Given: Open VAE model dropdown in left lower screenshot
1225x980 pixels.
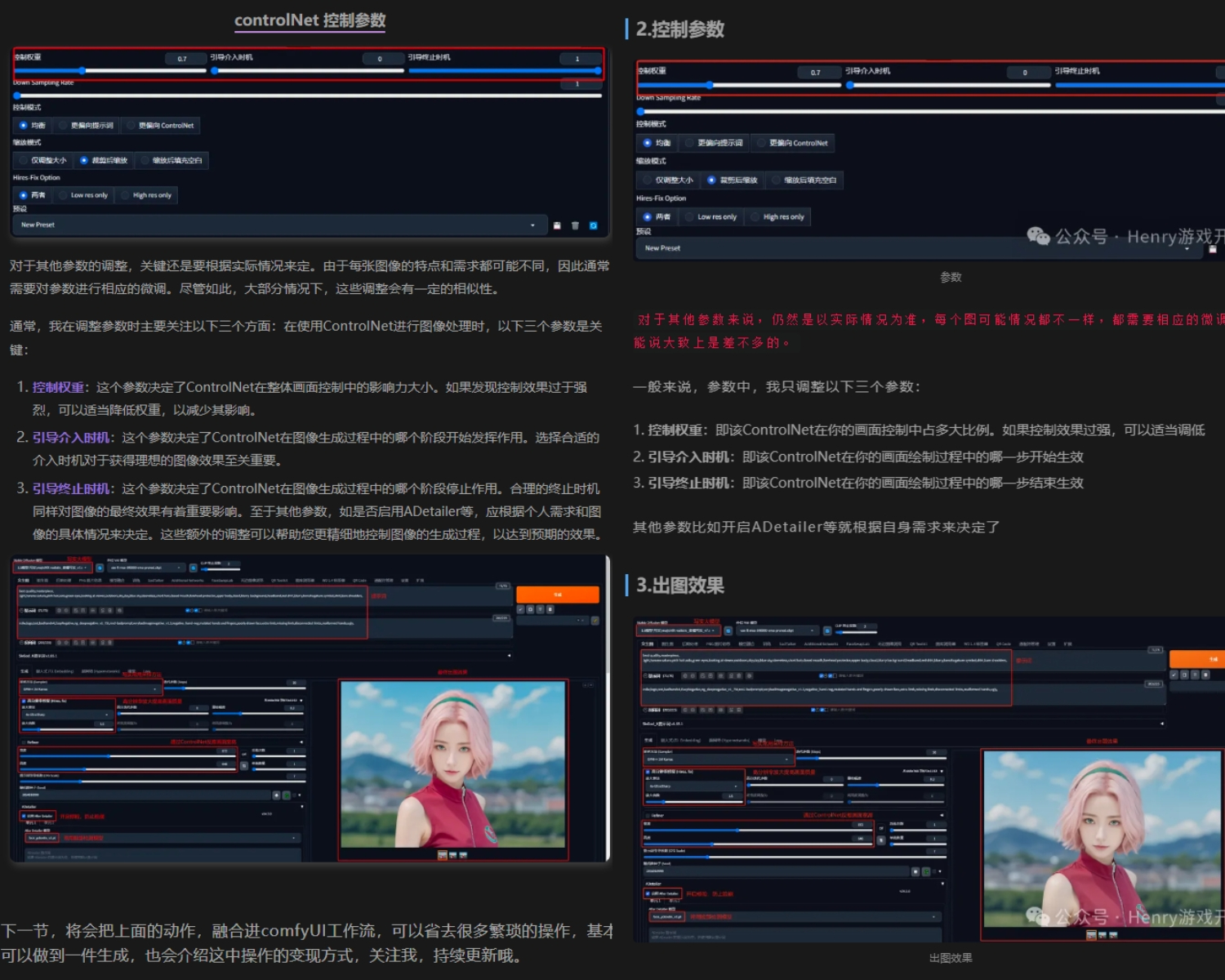Looking at the screenshot, I should point(146,568).
